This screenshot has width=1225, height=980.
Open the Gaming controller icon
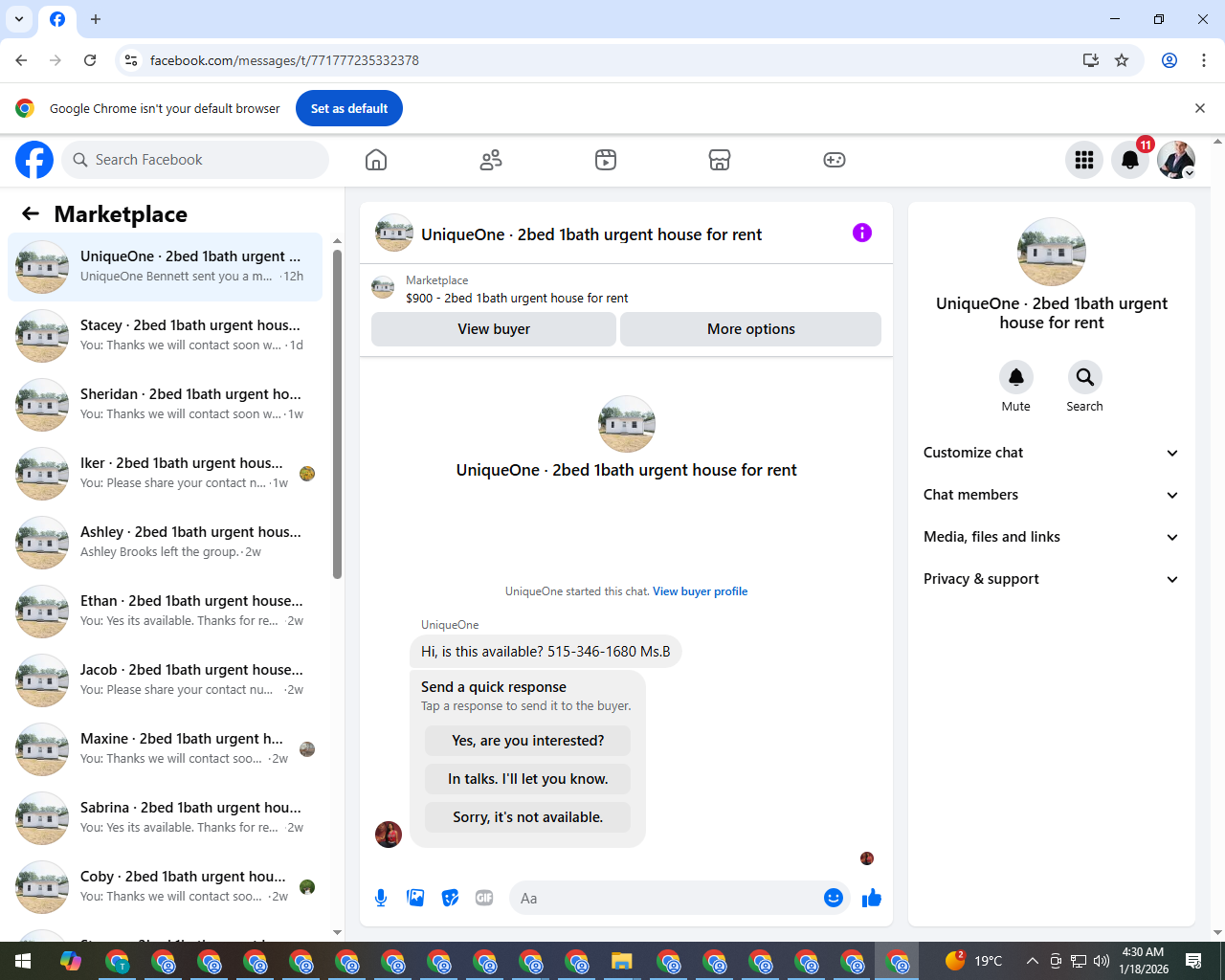point(835,160)
